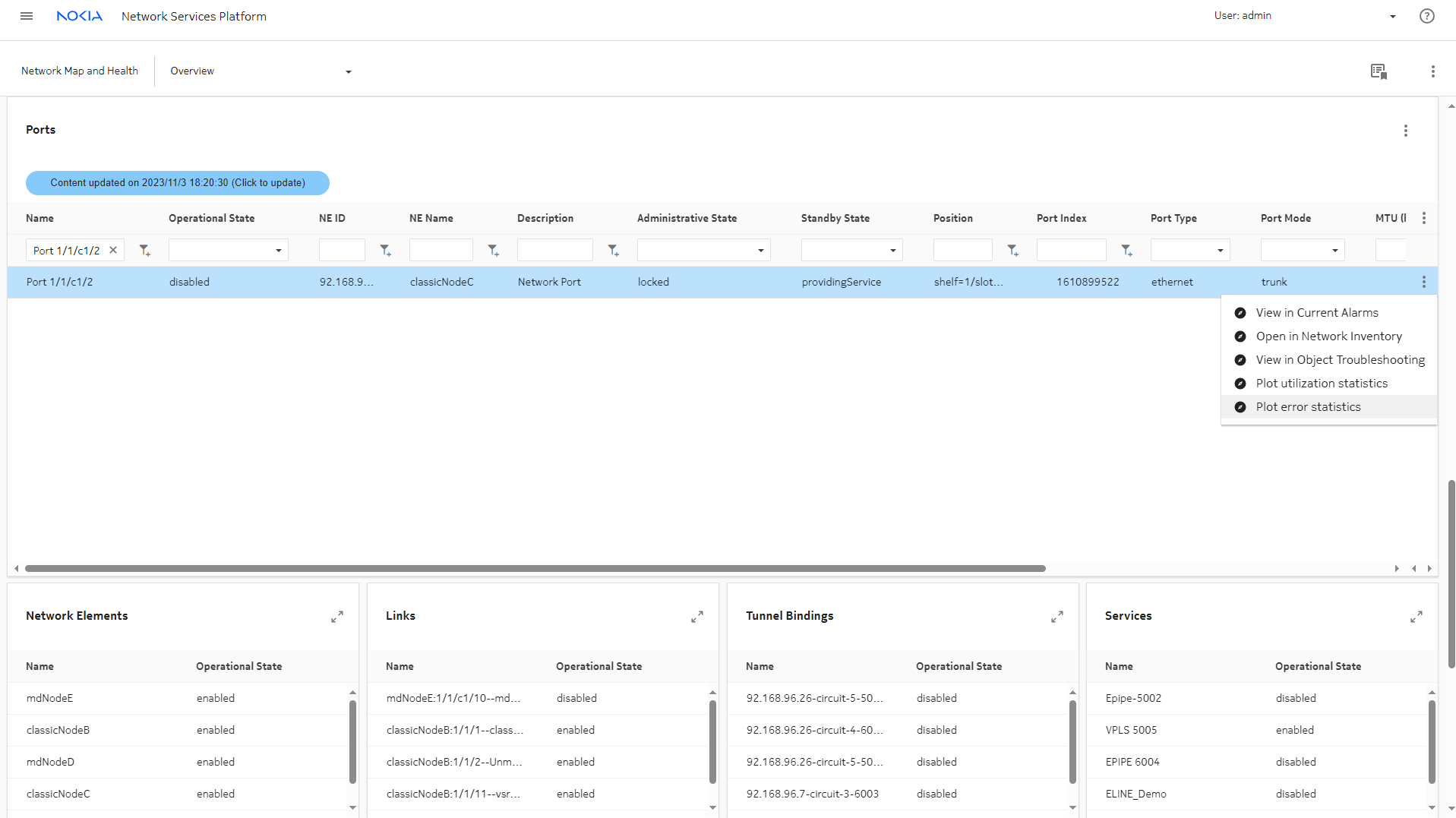
Task: Click the Description filter input field
Action: [554, 251]
